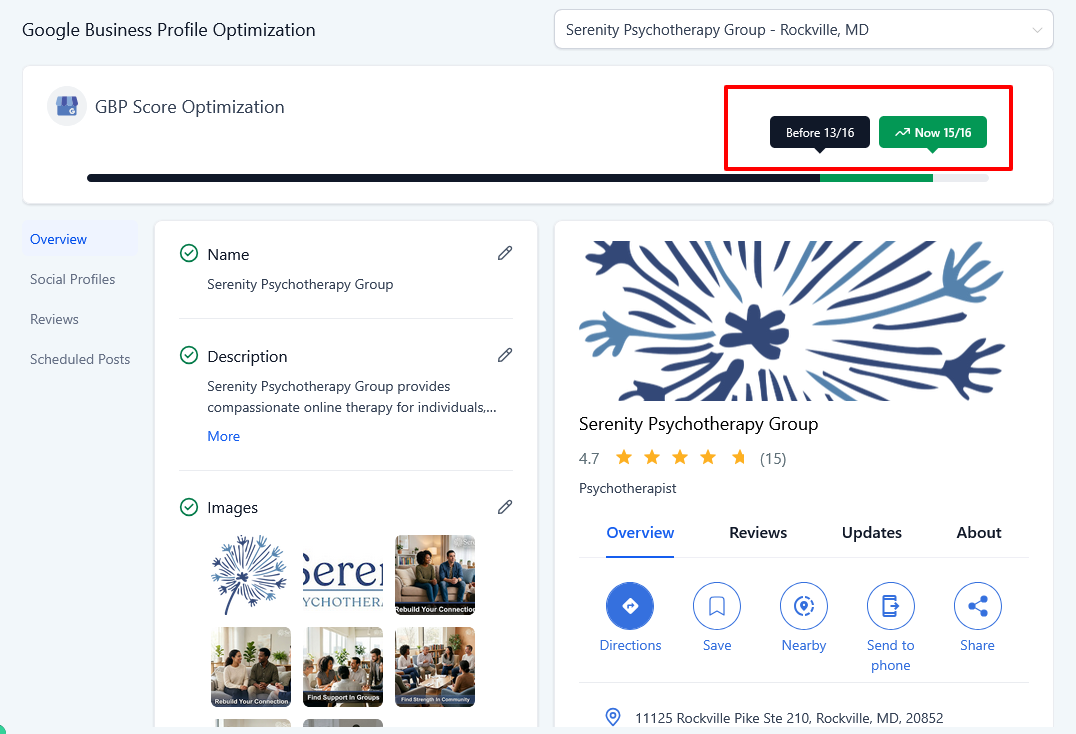Switch to Updates tab in preview
Screen dimensions: 1076x734
872,533
